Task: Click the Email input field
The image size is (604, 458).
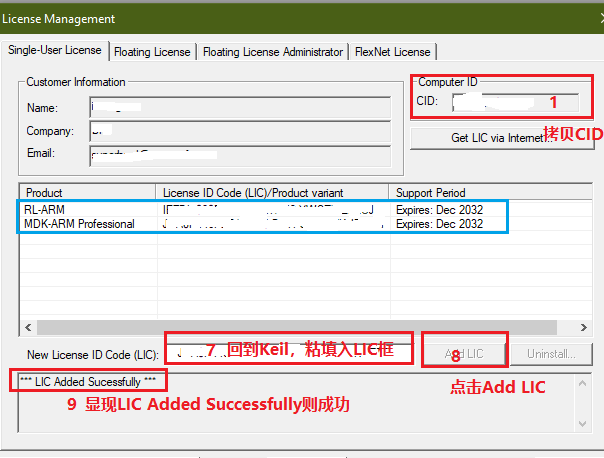Action: coord(240,156)
